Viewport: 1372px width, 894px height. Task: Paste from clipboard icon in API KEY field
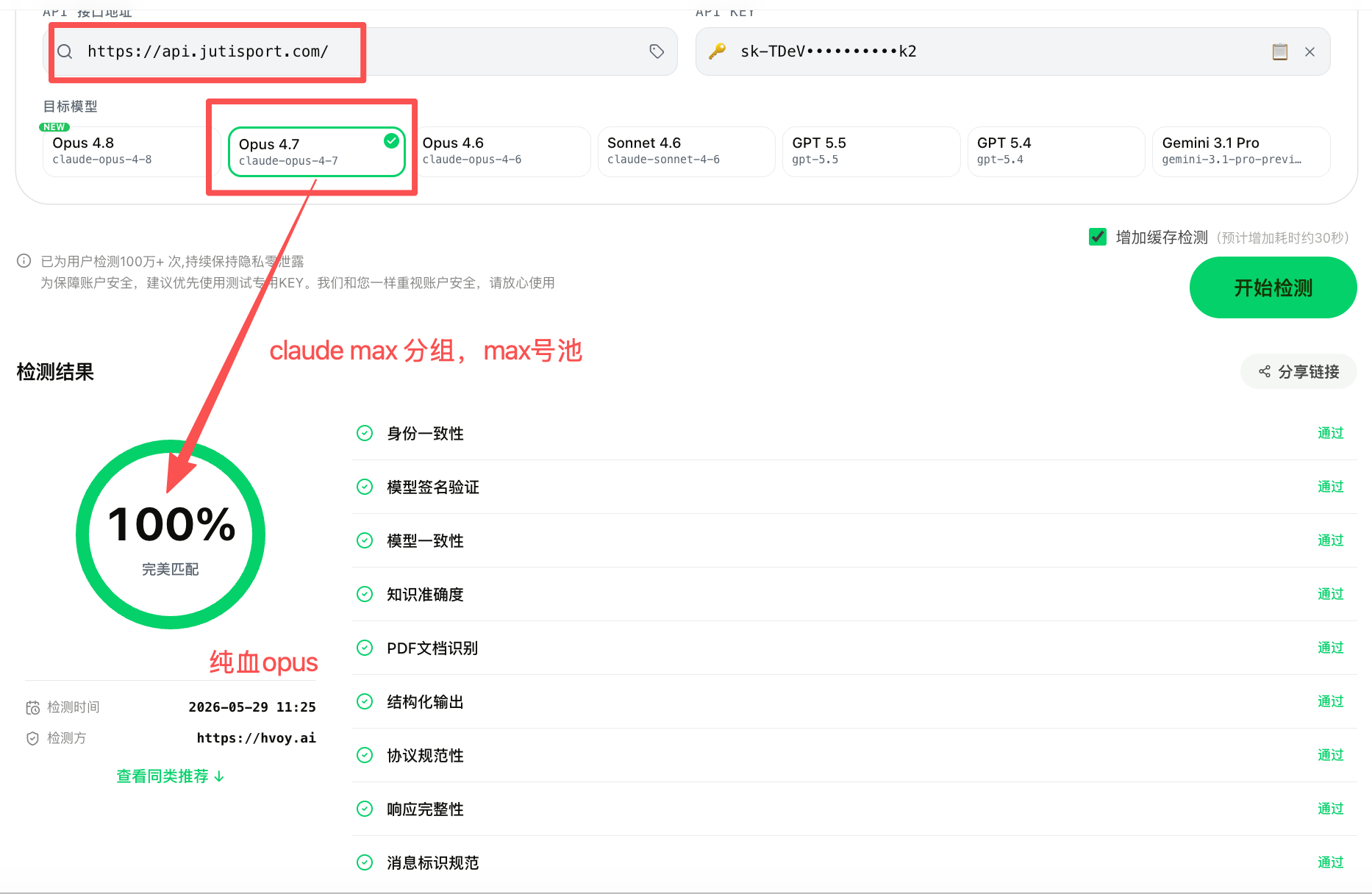1280,51
